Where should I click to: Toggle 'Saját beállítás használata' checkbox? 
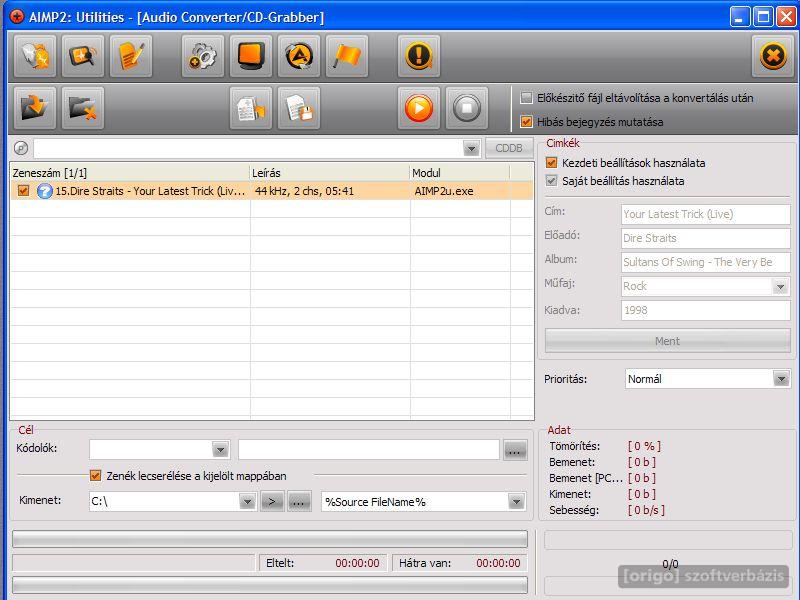click(x=551, y=181)
